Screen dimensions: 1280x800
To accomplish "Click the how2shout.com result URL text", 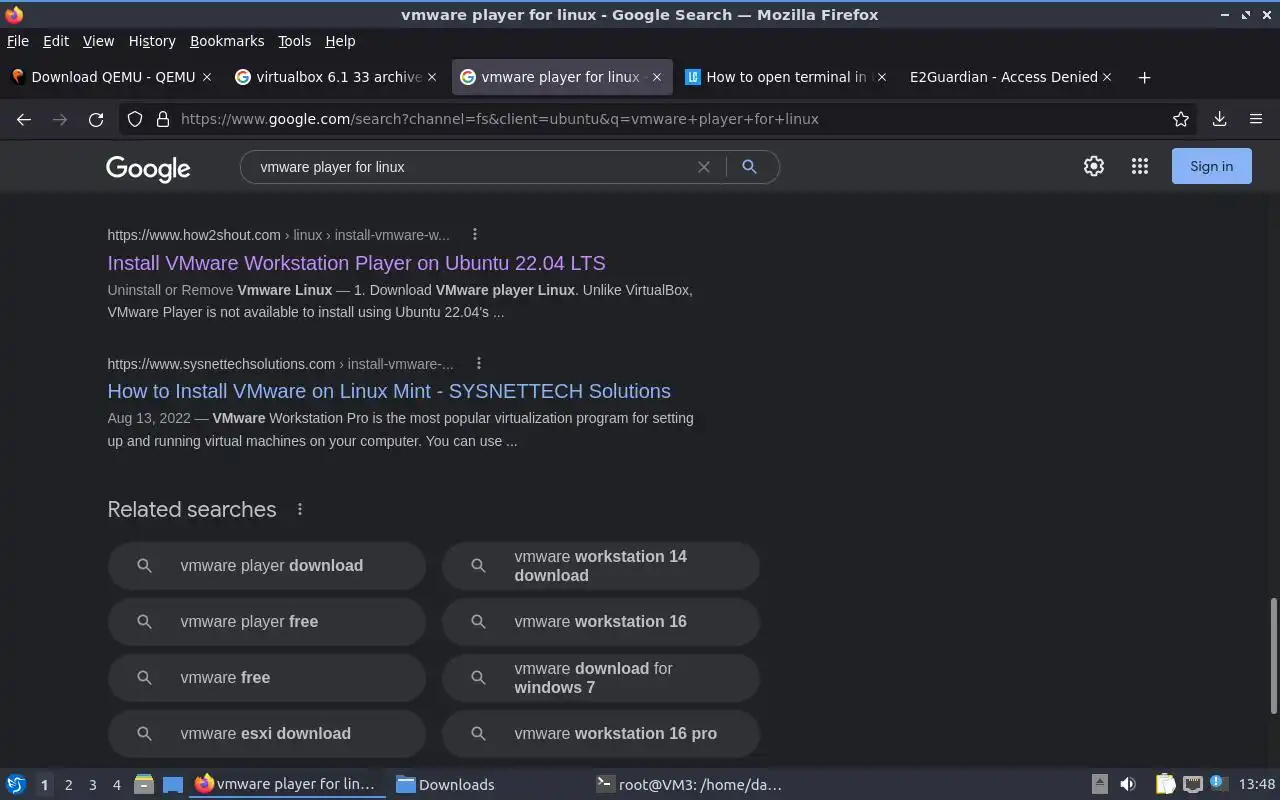I will 278,235.
